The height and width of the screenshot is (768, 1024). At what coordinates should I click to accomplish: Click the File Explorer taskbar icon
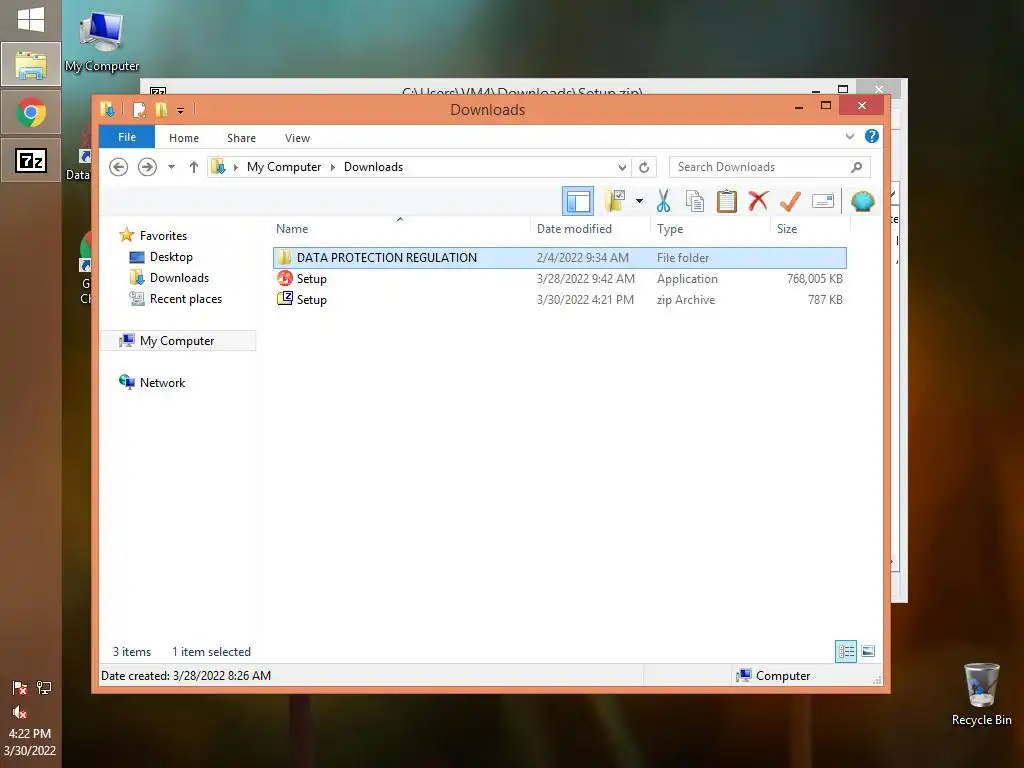[x=31, y=65]
